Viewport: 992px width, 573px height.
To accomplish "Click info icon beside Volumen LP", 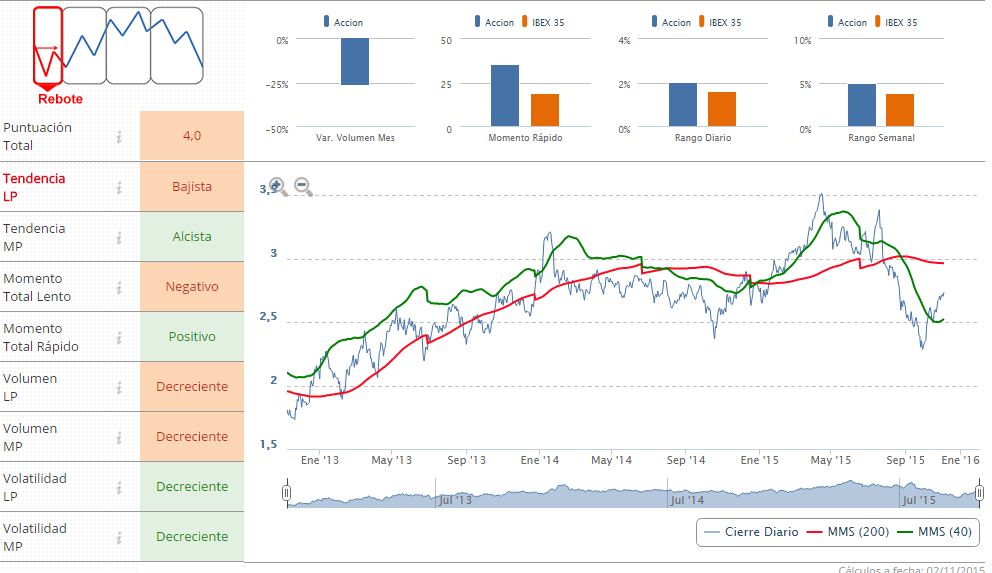I will coord(119,387).
